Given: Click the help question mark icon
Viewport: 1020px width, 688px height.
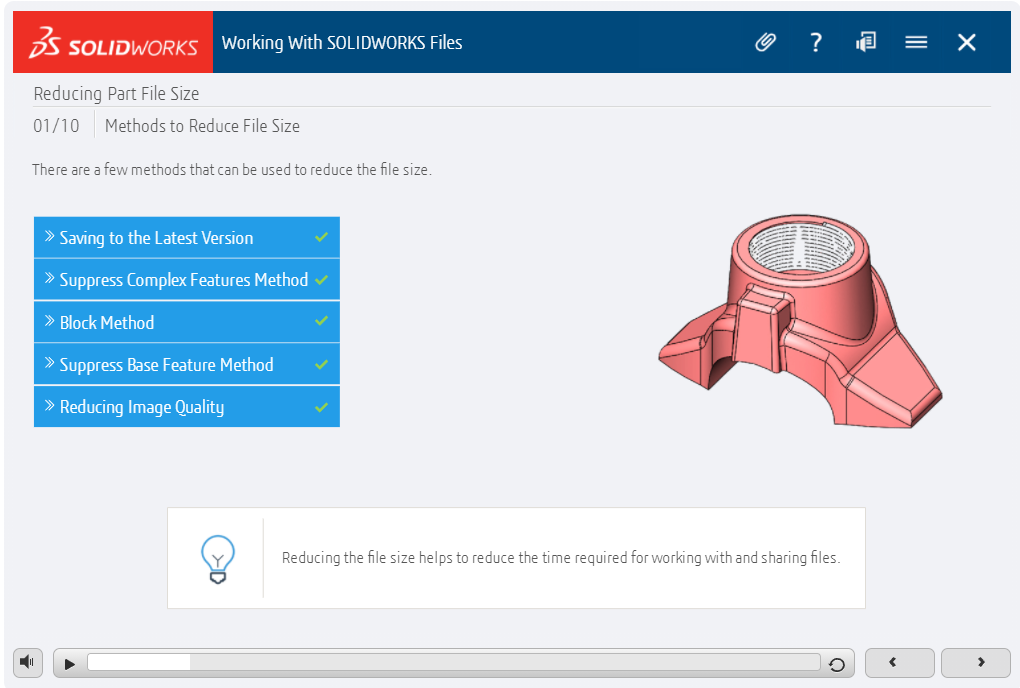Looking at the screenshot, I should [x=816, y=42].
